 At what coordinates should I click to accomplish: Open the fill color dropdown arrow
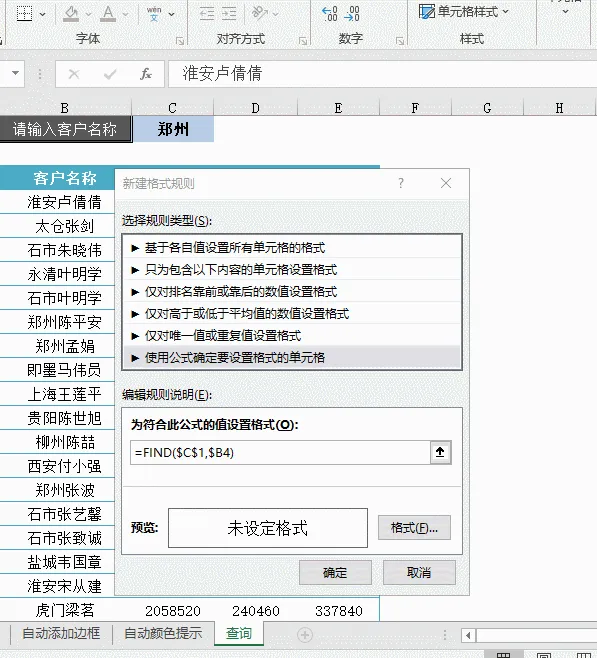pyautogui.click(x=89, y=14)
